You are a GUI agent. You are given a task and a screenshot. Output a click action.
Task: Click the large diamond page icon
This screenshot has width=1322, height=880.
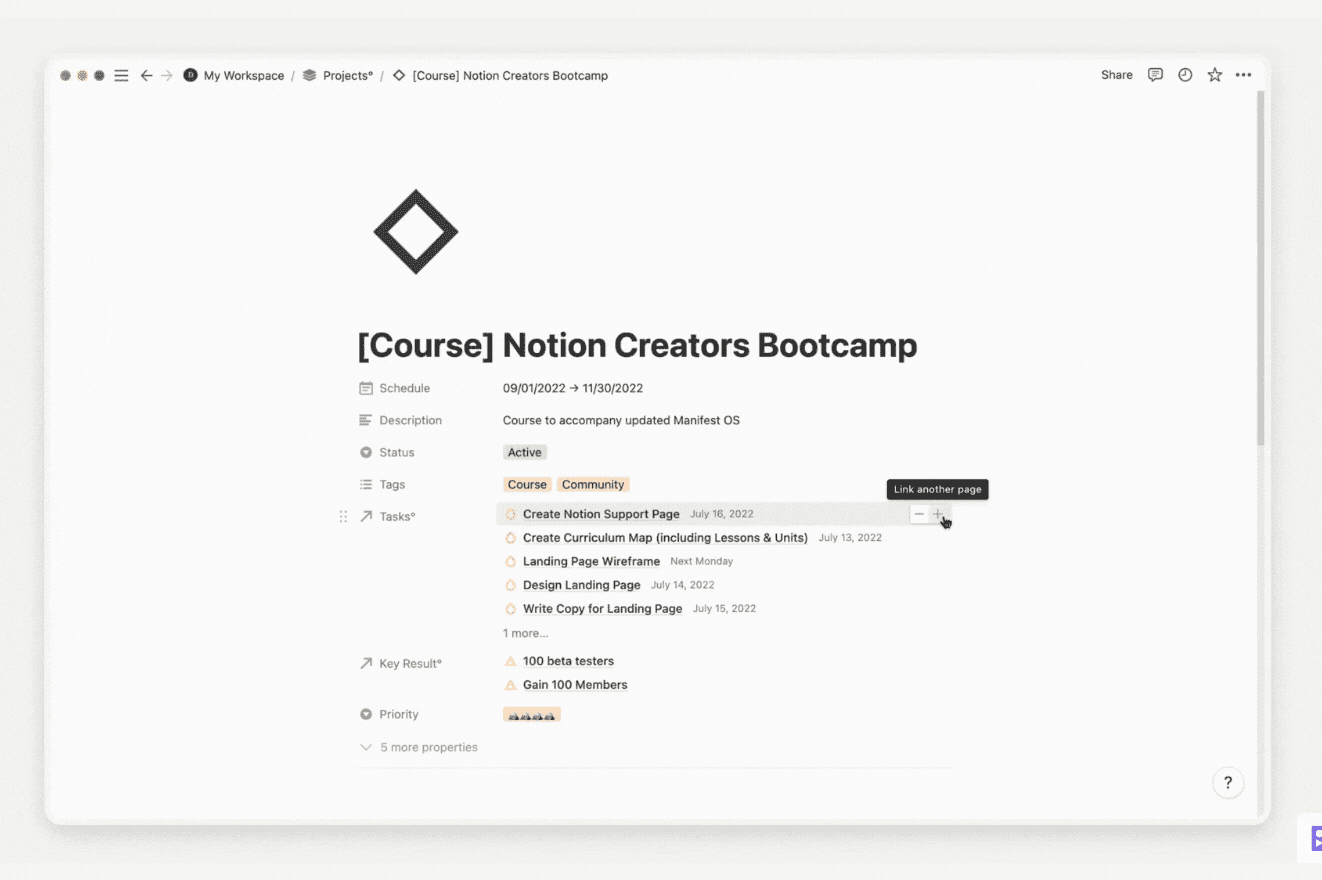click(416, 232)
